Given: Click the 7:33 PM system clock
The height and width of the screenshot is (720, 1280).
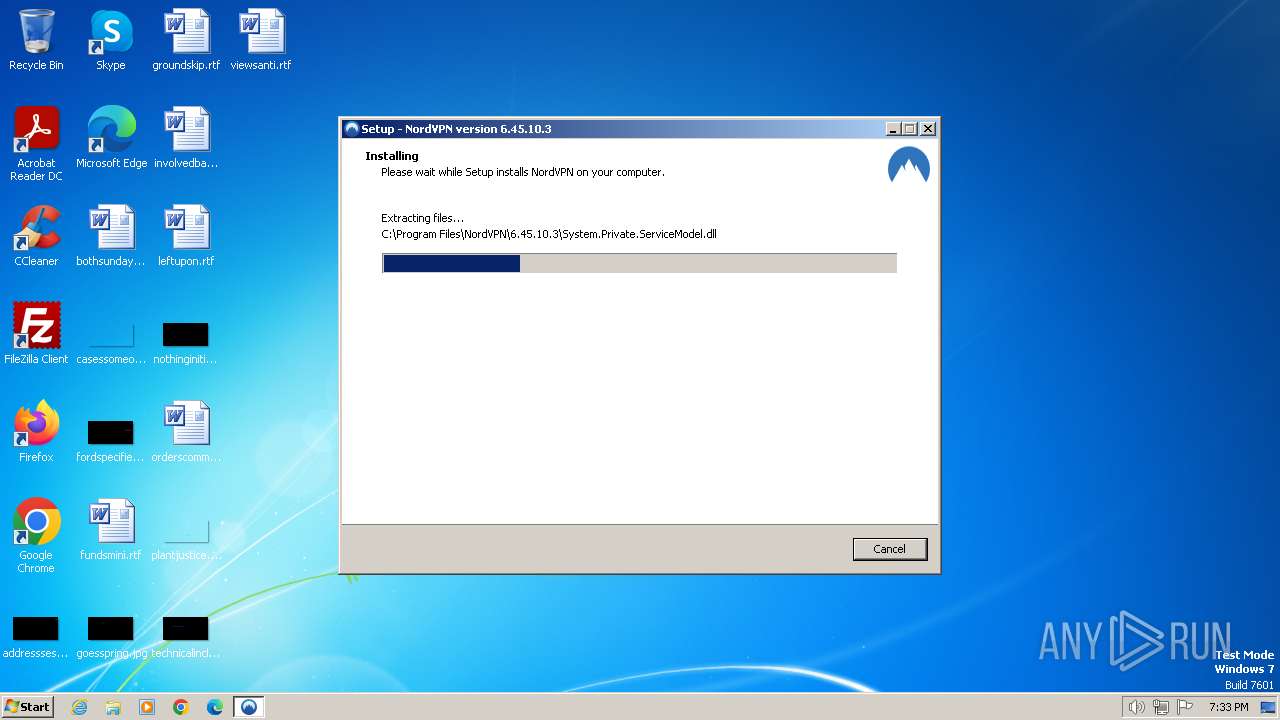Looking at the screenshot, I should [1228, 707].
